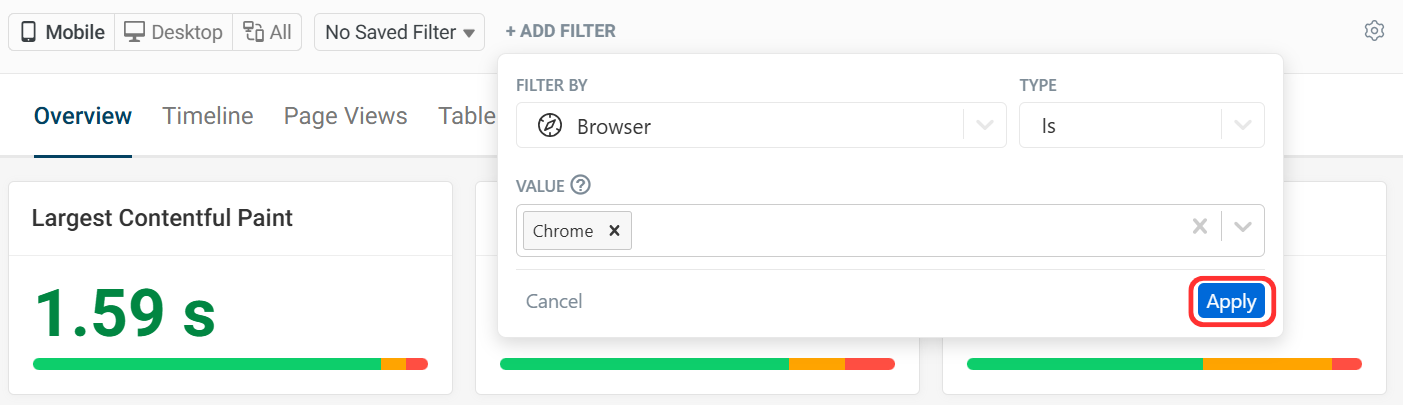Switch to Desktop device view
The width and height of the screenshot is (1403, 405).
pyautogui.click(x=173, y=32)
